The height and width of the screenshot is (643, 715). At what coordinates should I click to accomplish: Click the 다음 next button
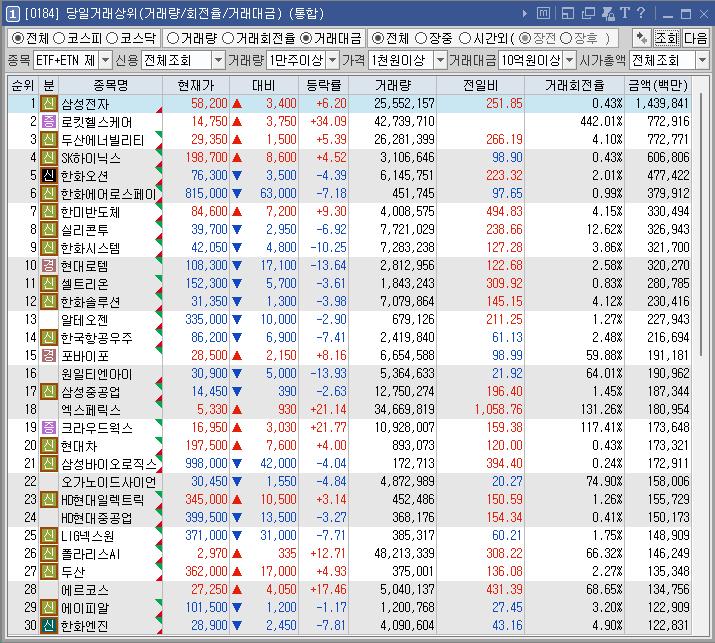tap(695, 38)
